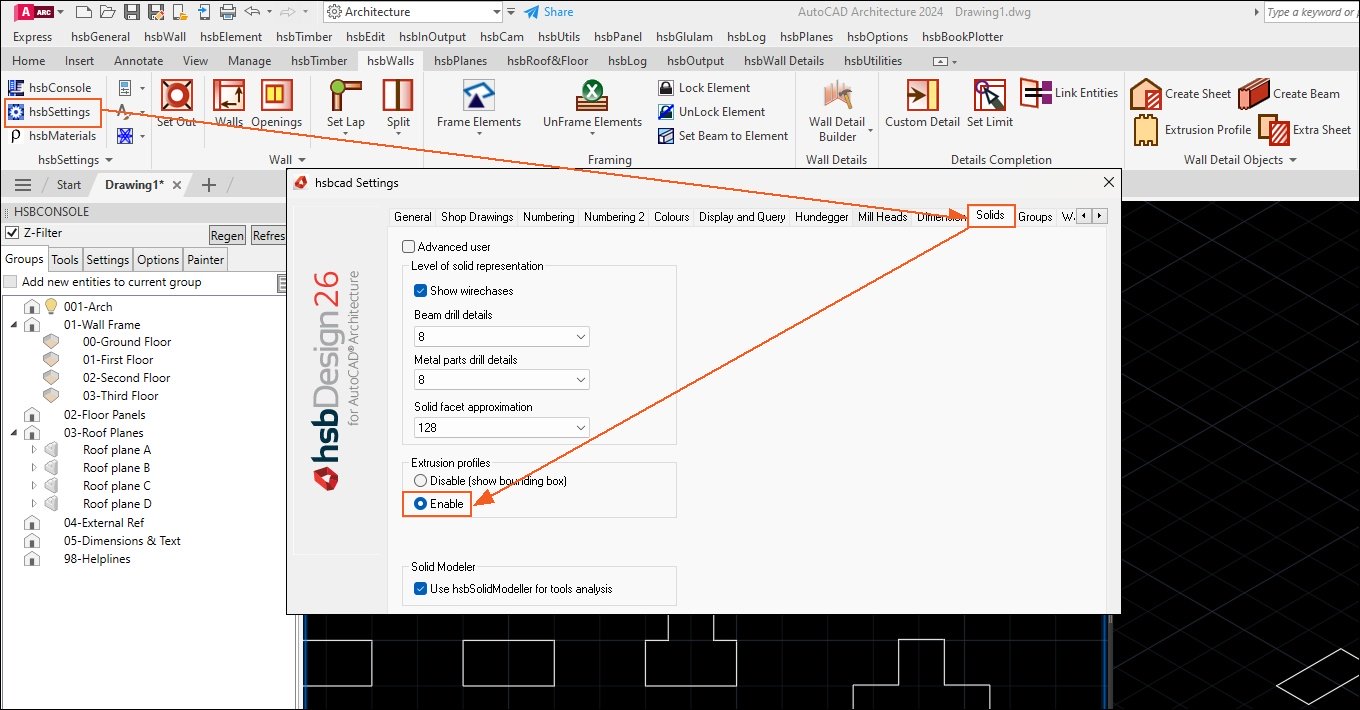Click Create Beam icon
The height and width of the screenshot is (710, 1360).
pyautogui.click(x=1253, y=94)
